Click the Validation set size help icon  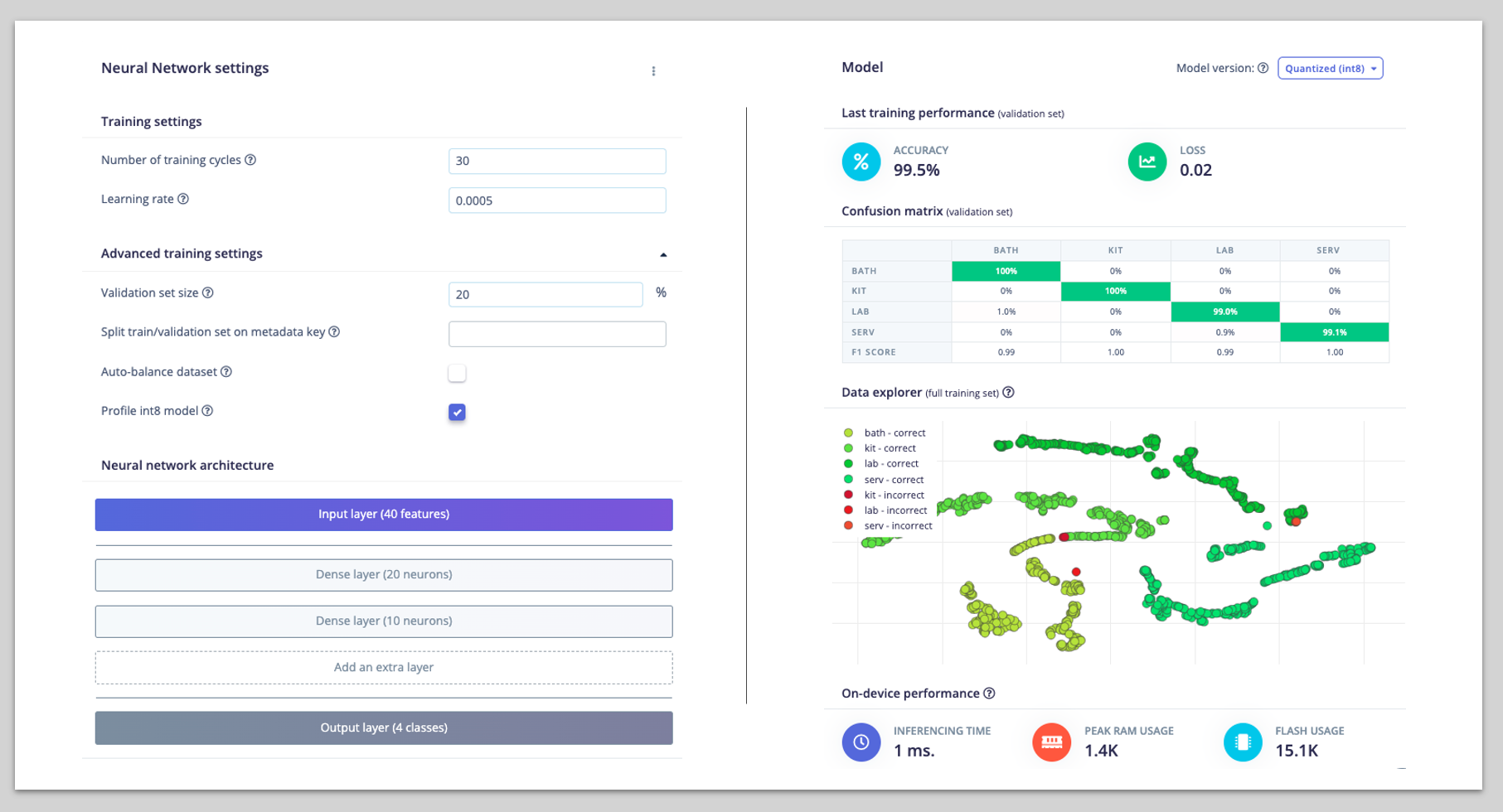pyautogui.click(x=208, y=292)
